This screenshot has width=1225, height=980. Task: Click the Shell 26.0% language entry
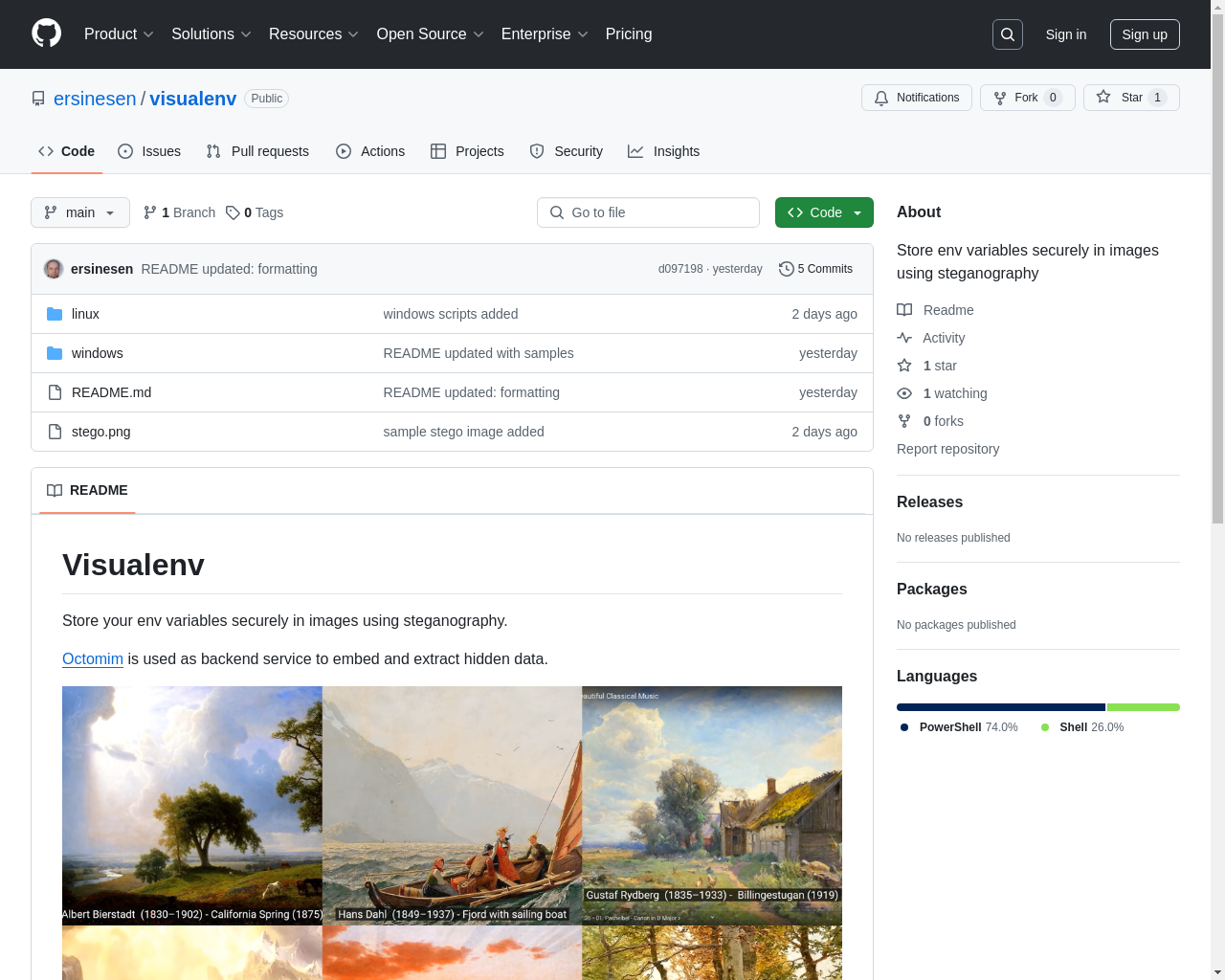1082,727
